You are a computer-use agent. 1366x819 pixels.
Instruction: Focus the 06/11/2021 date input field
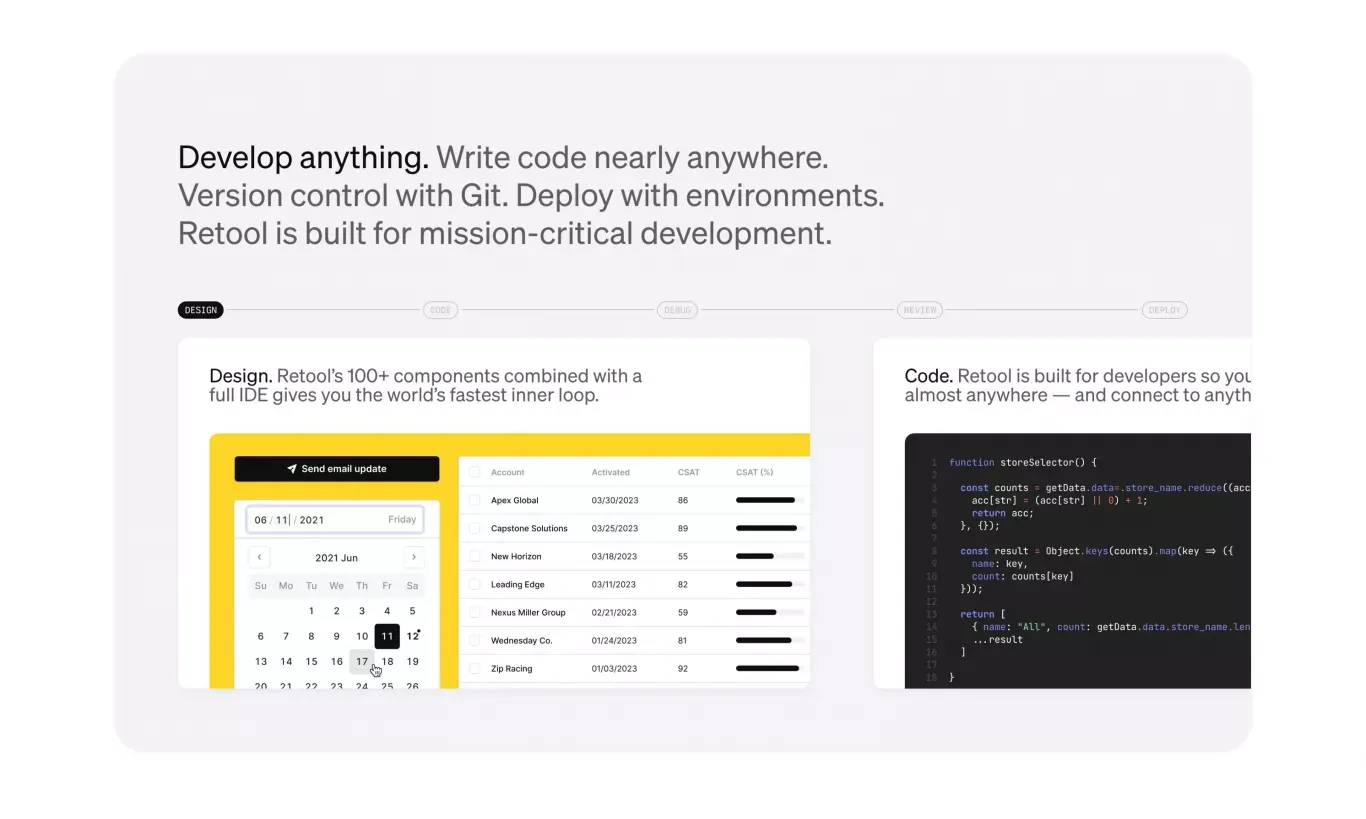click(335, 520)
